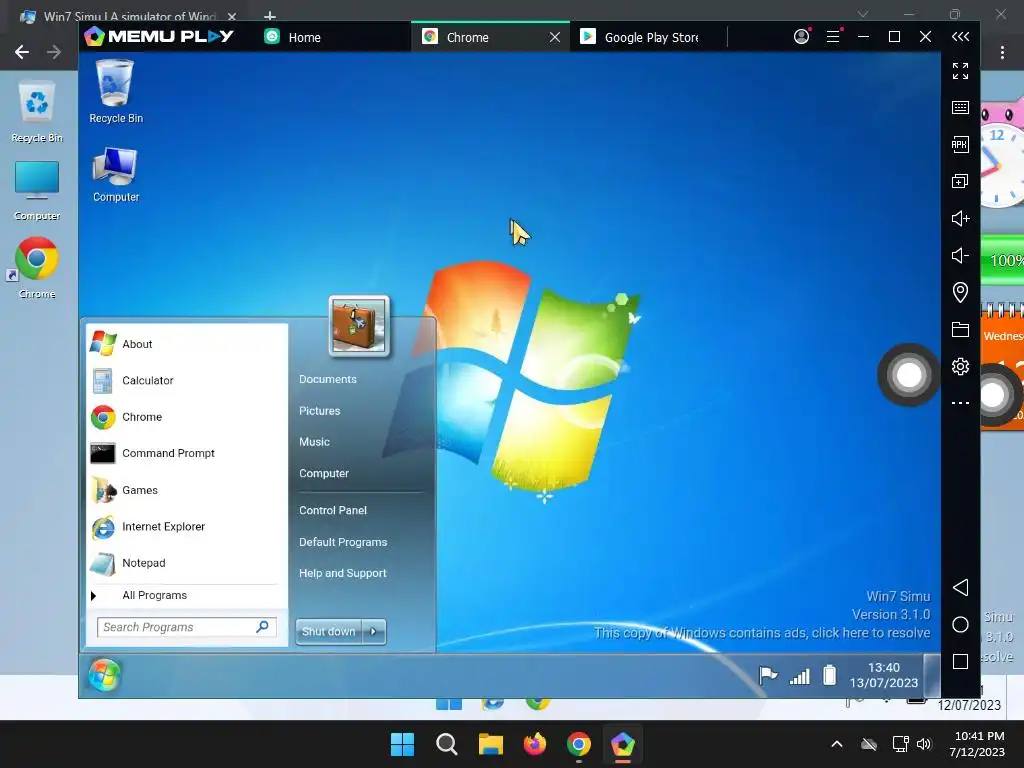1024x768 pixels.
Task: Click the Shut down button
Action: point(328,632)
